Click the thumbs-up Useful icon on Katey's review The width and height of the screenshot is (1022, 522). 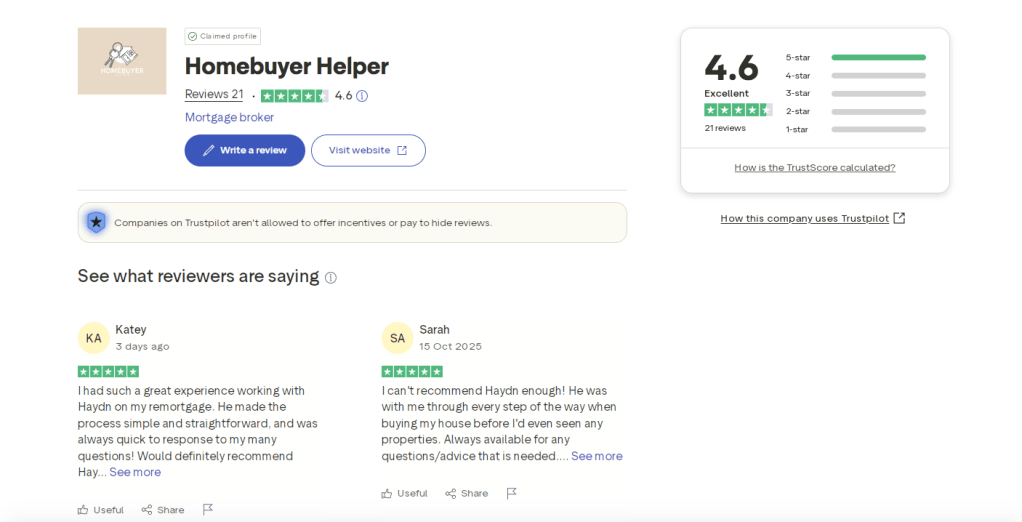point(83,510)
